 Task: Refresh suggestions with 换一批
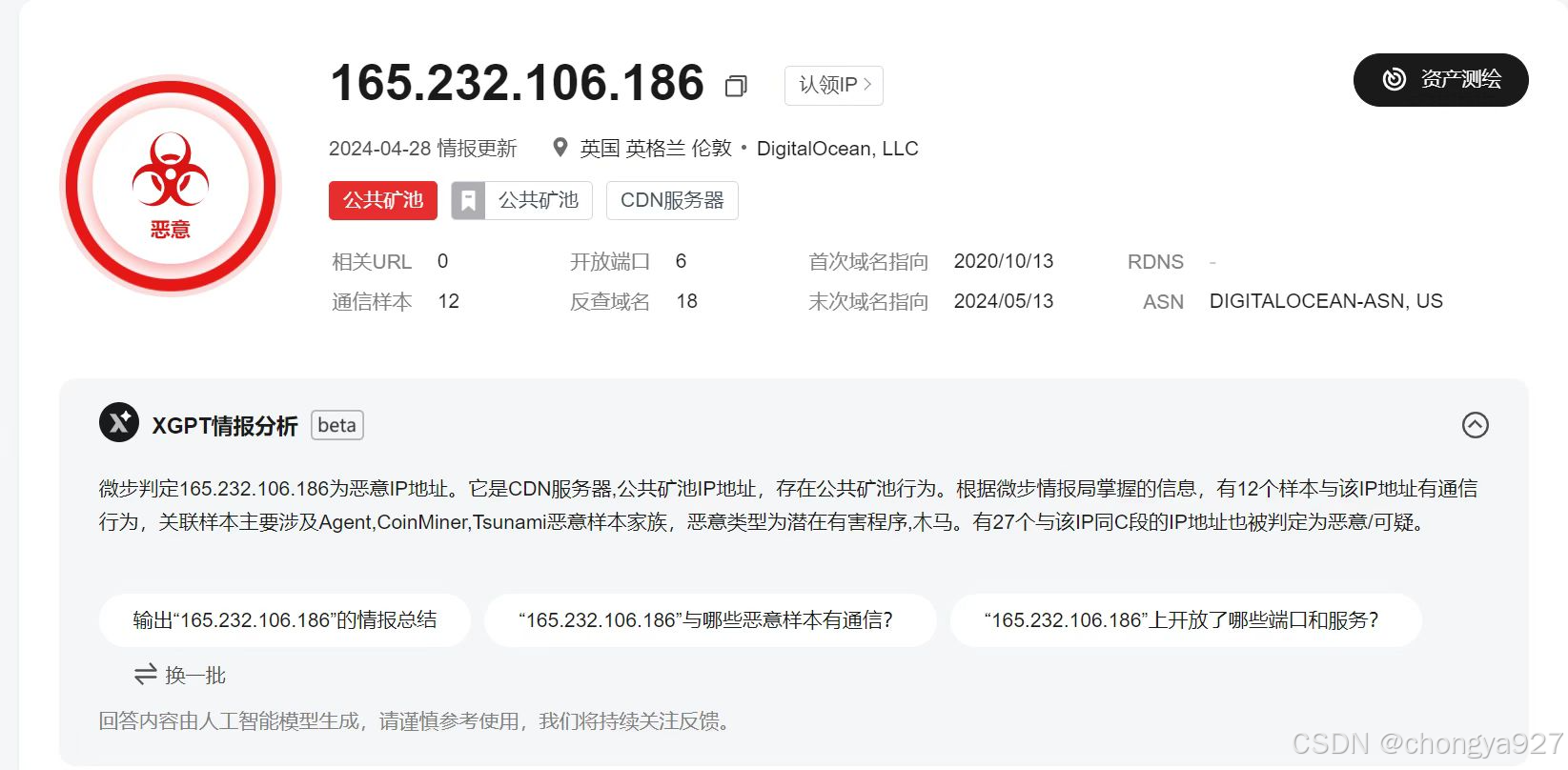(180, 675)
